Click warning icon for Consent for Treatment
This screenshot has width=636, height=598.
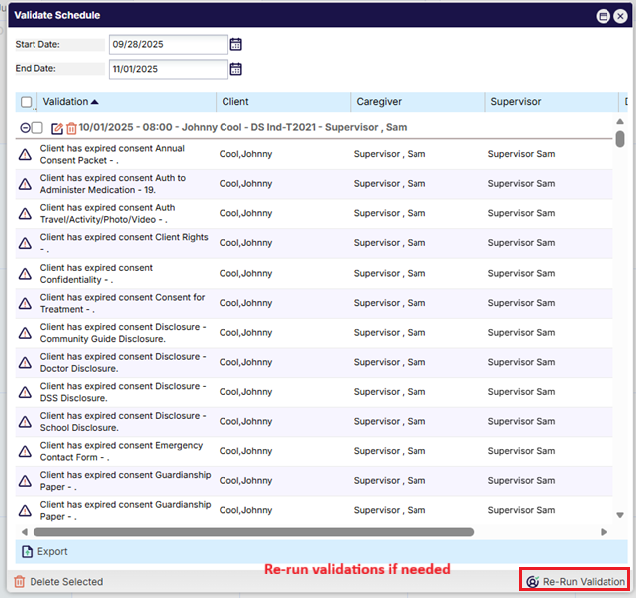point(25,303)
